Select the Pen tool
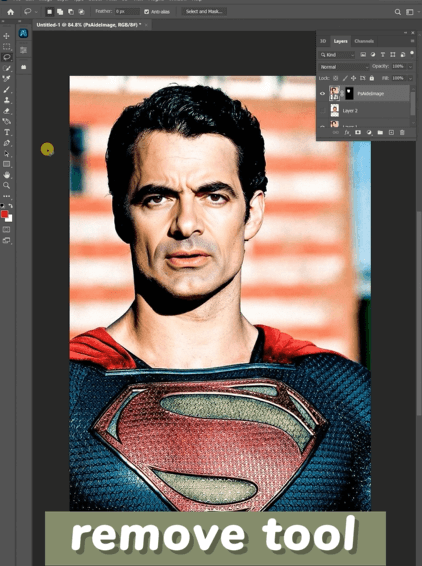Viewport: 422px width, 566px height. (x=6, y=143)
